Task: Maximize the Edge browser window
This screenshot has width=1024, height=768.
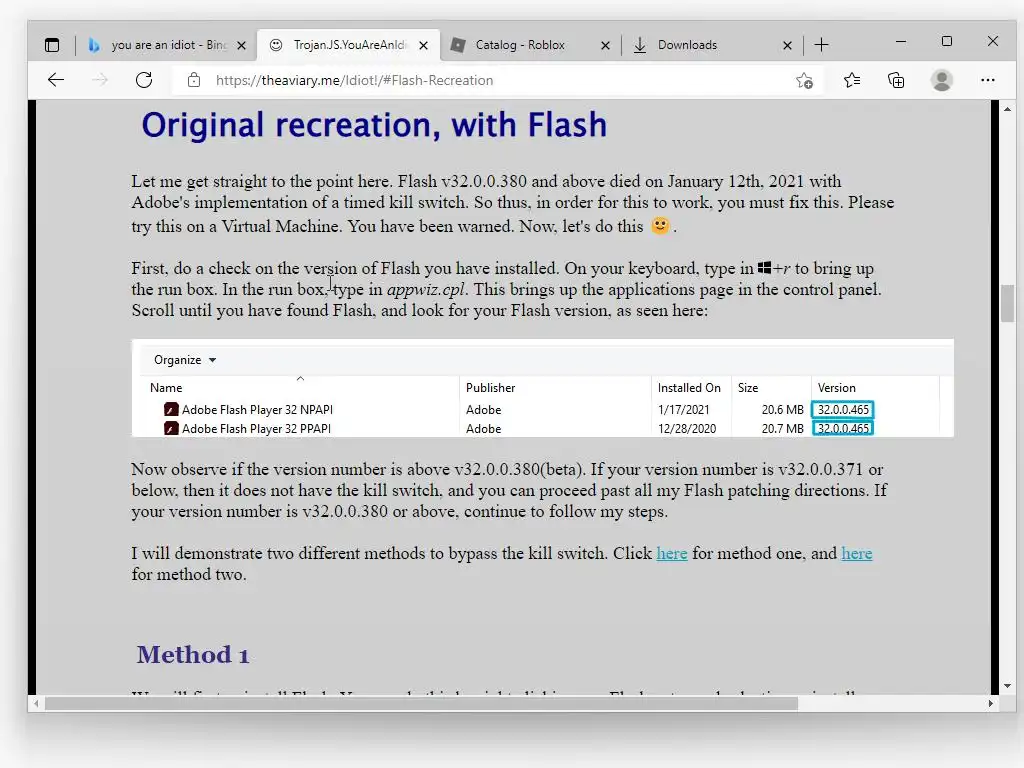Action: click(947, 41)
